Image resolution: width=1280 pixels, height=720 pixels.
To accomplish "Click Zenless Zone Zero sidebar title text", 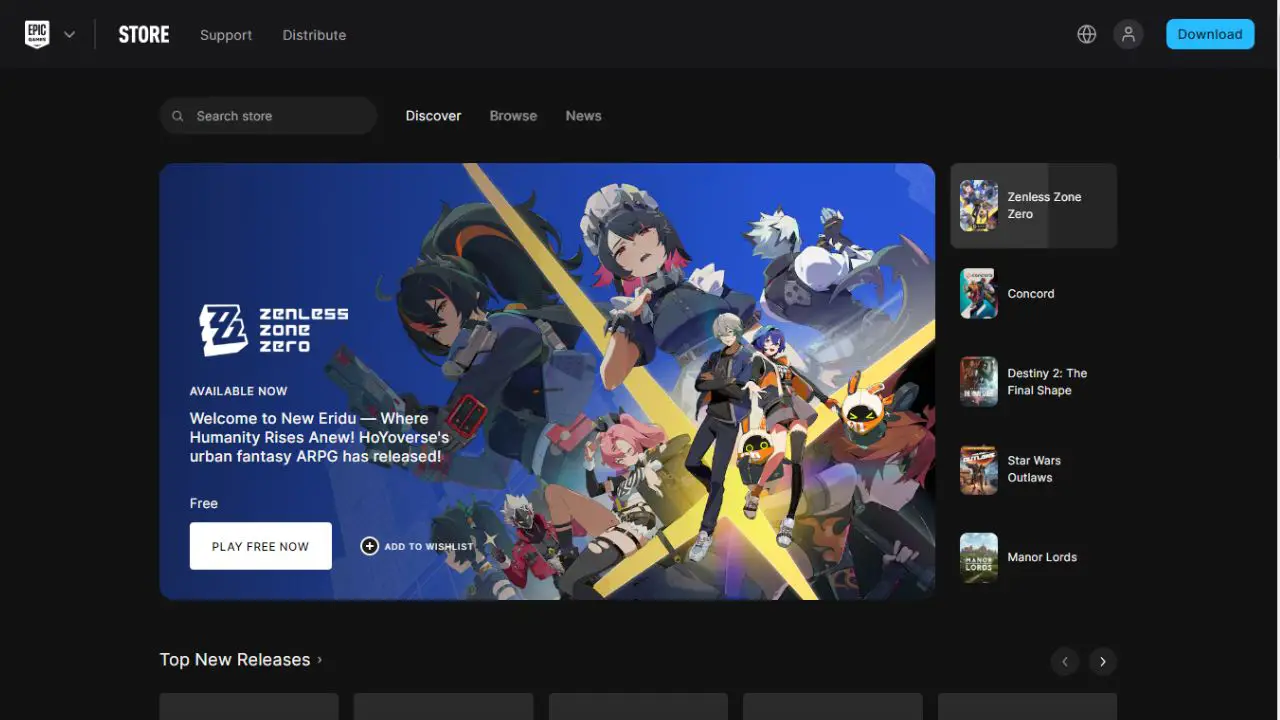I will point(1044,205).
